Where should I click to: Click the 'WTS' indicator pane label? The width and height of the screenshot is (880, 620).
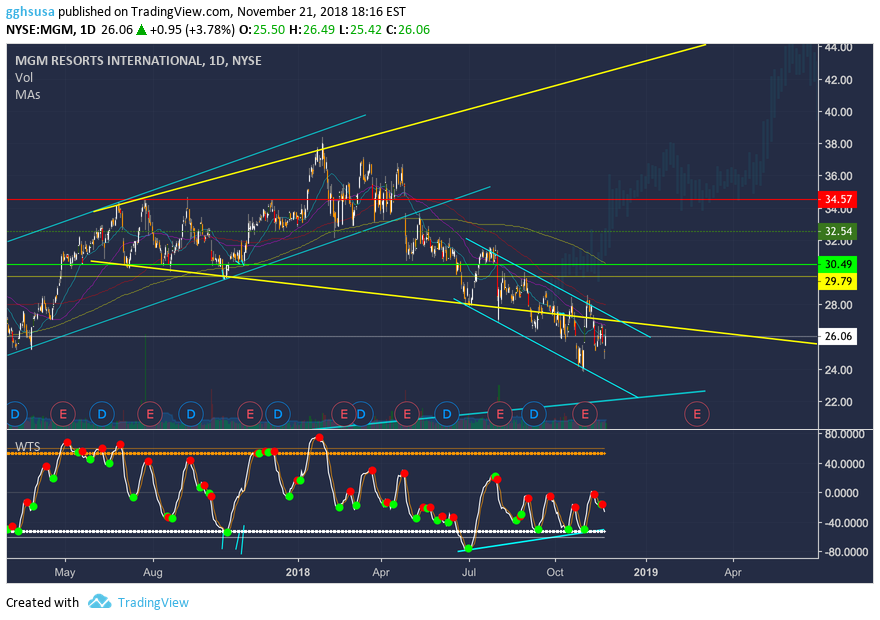tap(28, 447)
